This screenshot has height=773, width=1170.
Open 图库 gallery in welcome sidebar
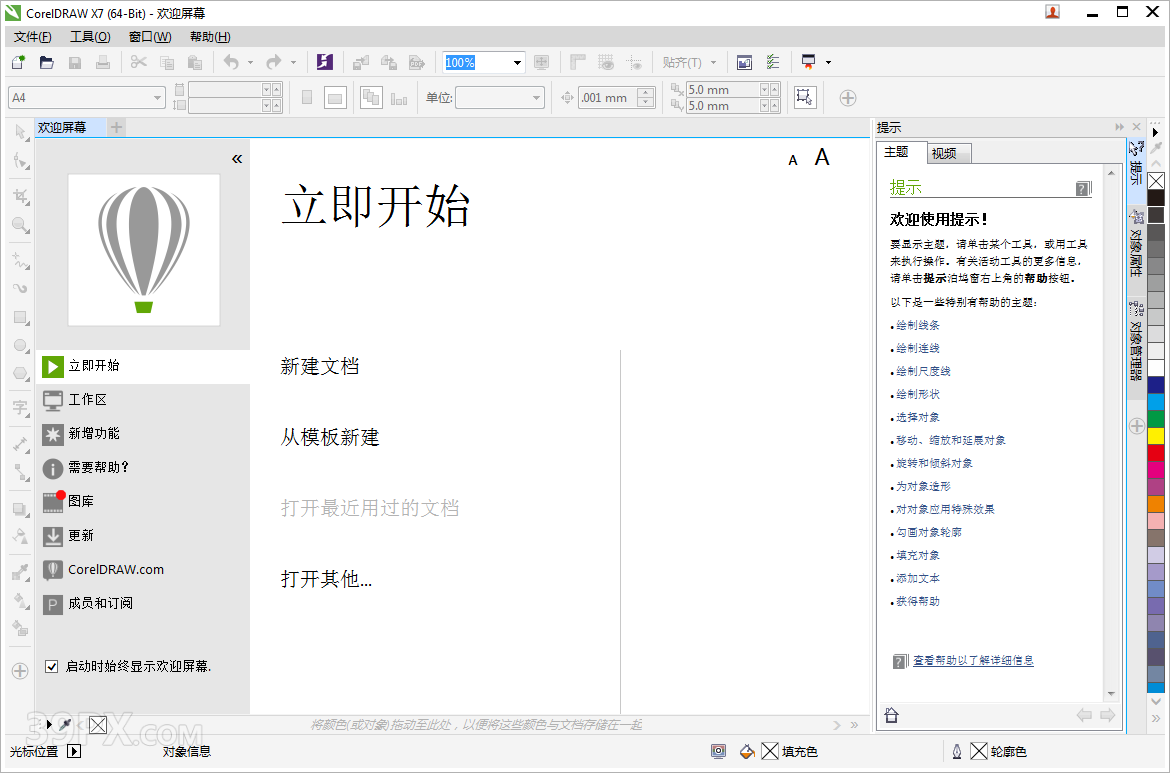[143, 501]
